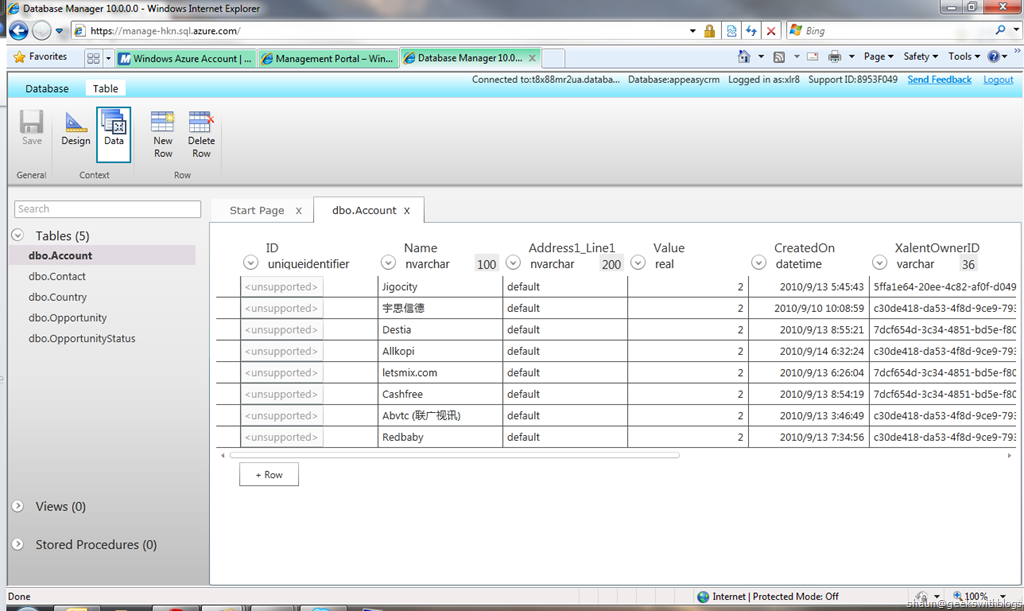The image size is (1024, 611).
Task: Switch to the Start Page tab
Action: coord(257,210)
